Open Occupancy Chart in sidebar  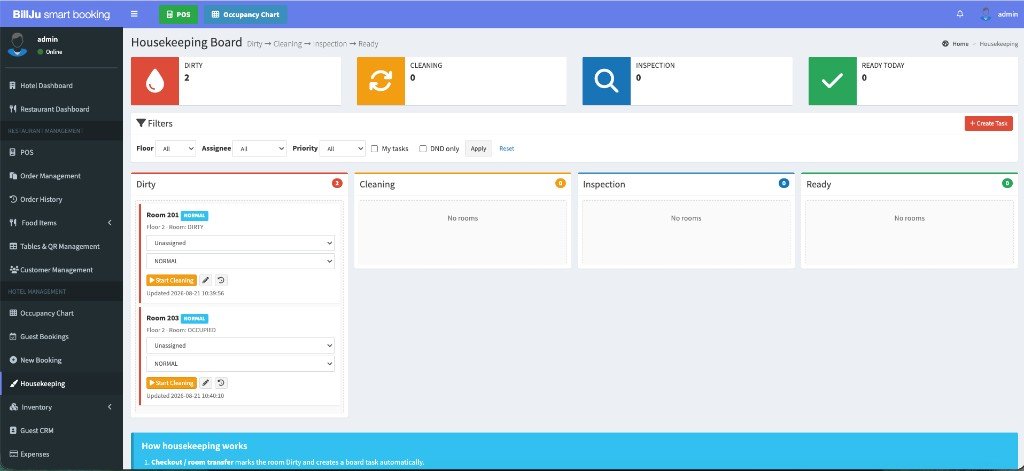tap(61, 313)
